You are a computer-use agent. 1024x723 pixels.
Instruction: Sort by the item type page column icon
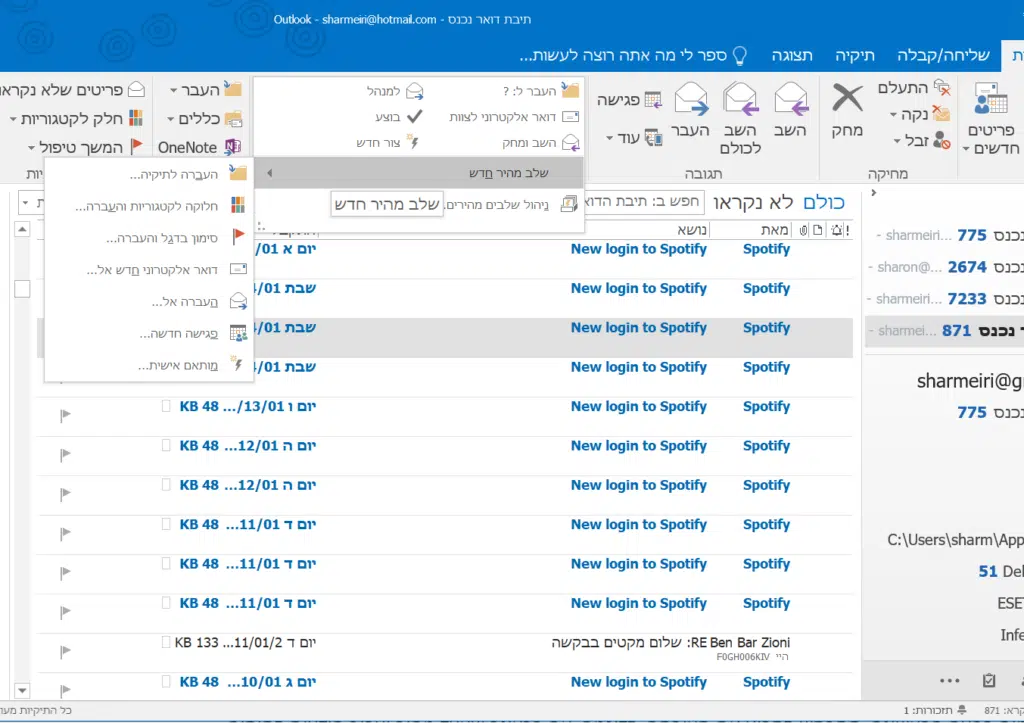tap(818, 230)
